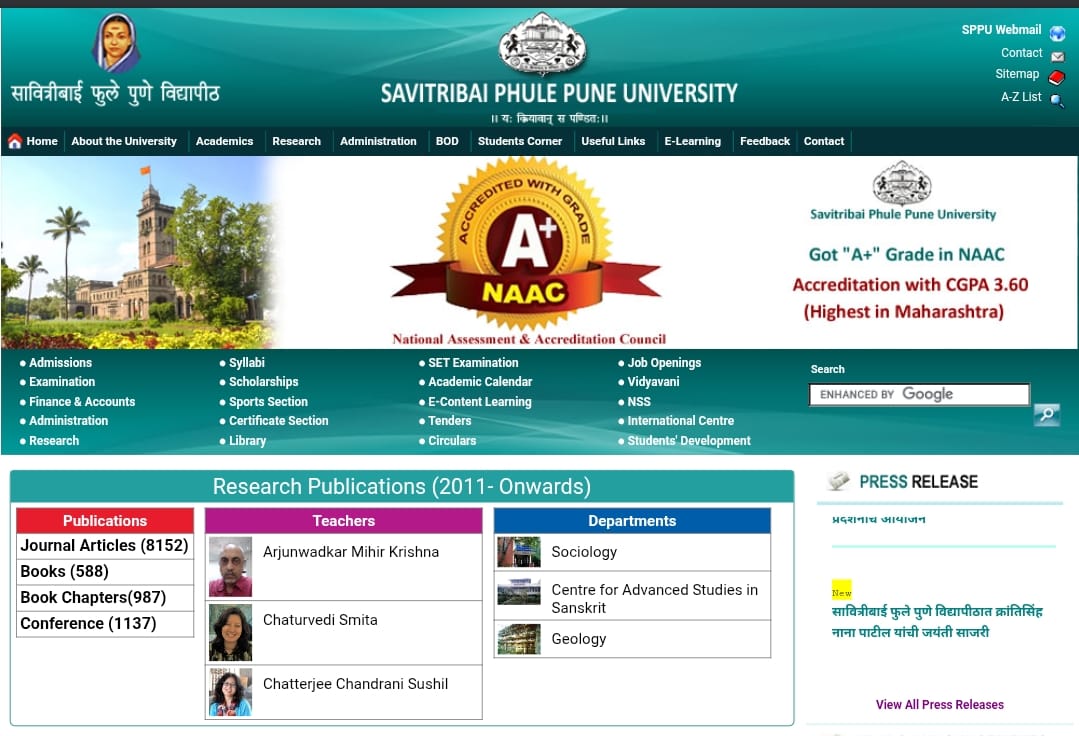Open the Sitemap red book icon
The width and height of the screenshot is (1079, 736).
(1057, 77)
